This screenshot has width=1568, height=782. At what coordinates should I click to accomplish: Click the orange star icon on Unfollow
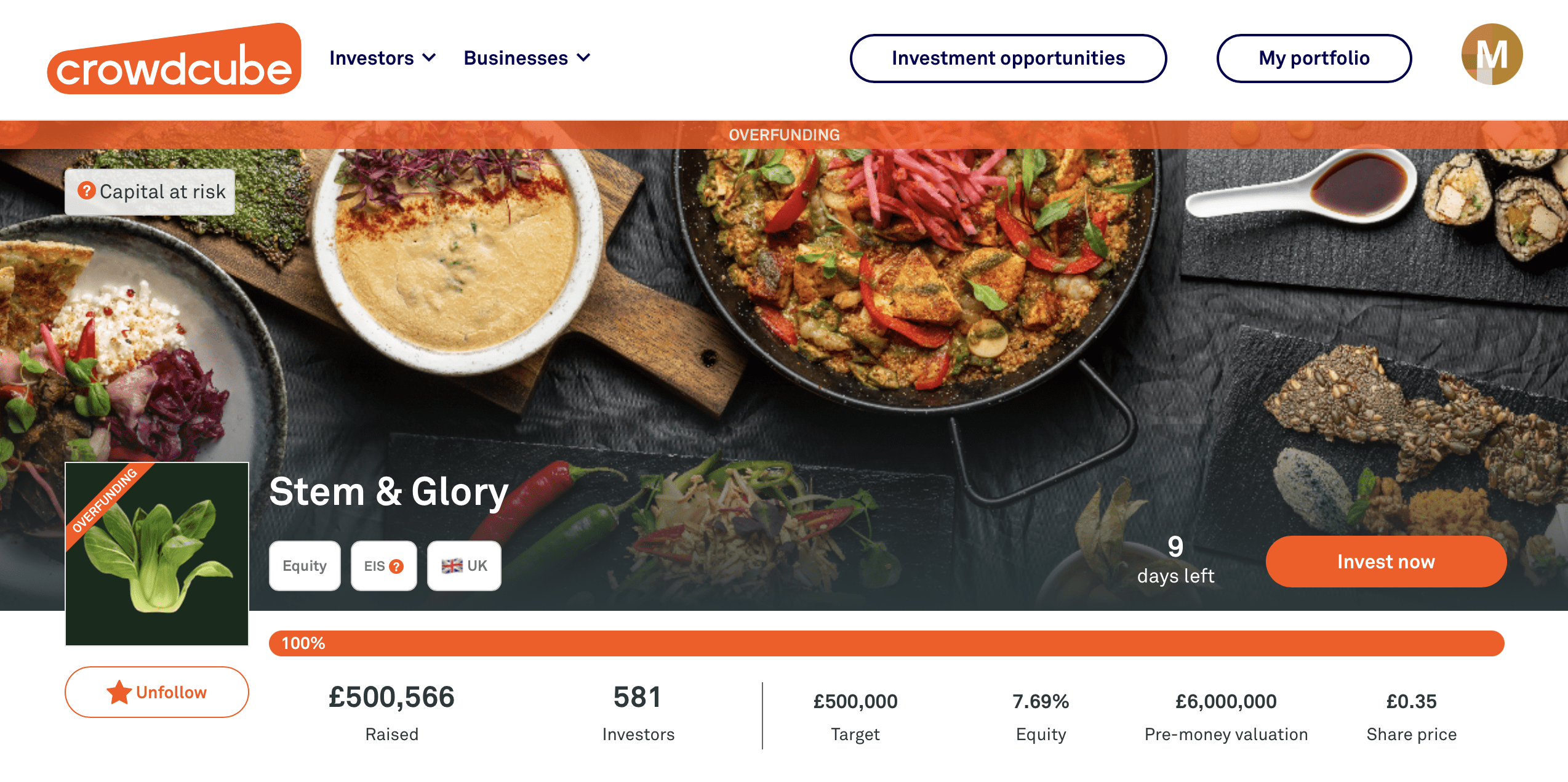pyautogui.click(x=119, y=692)
